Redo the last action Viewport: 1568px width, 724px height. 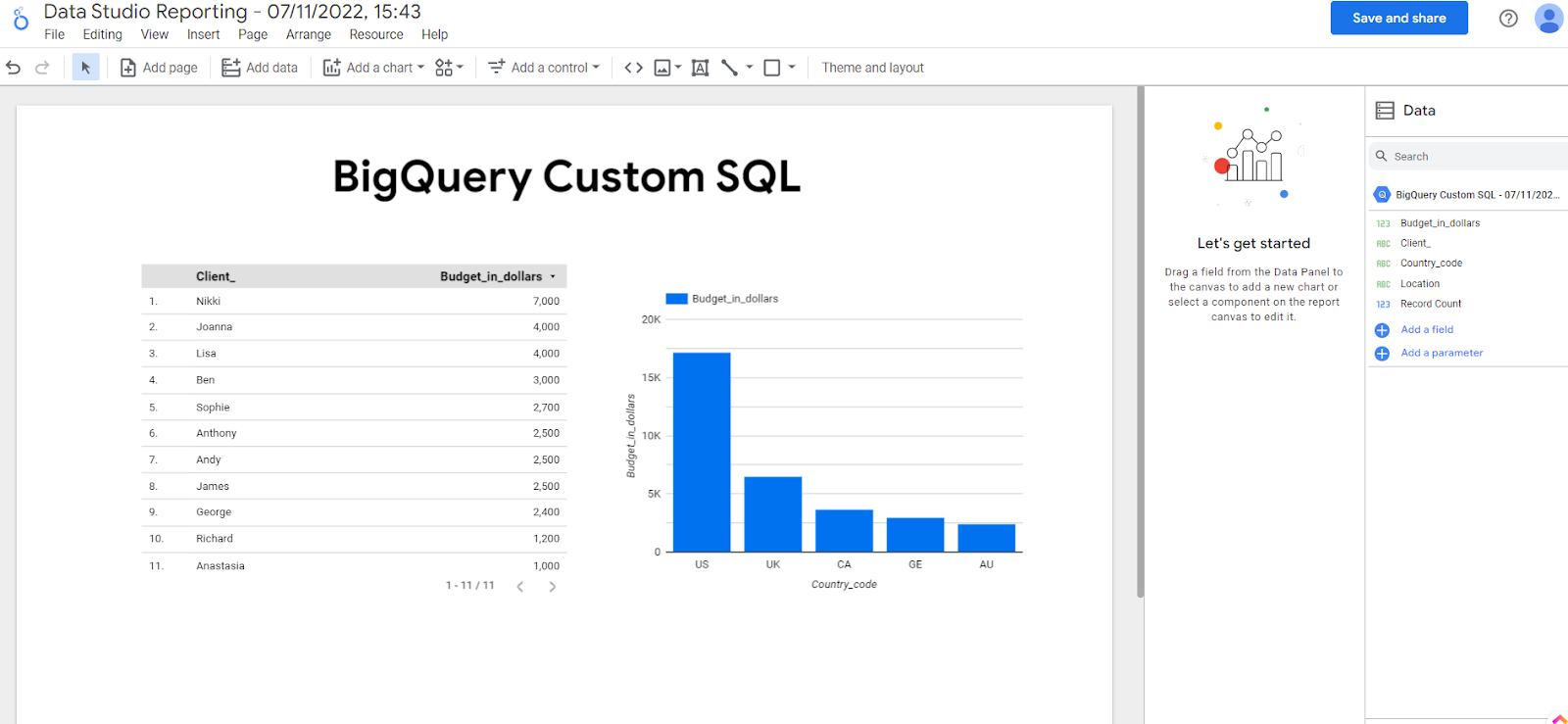42,68
